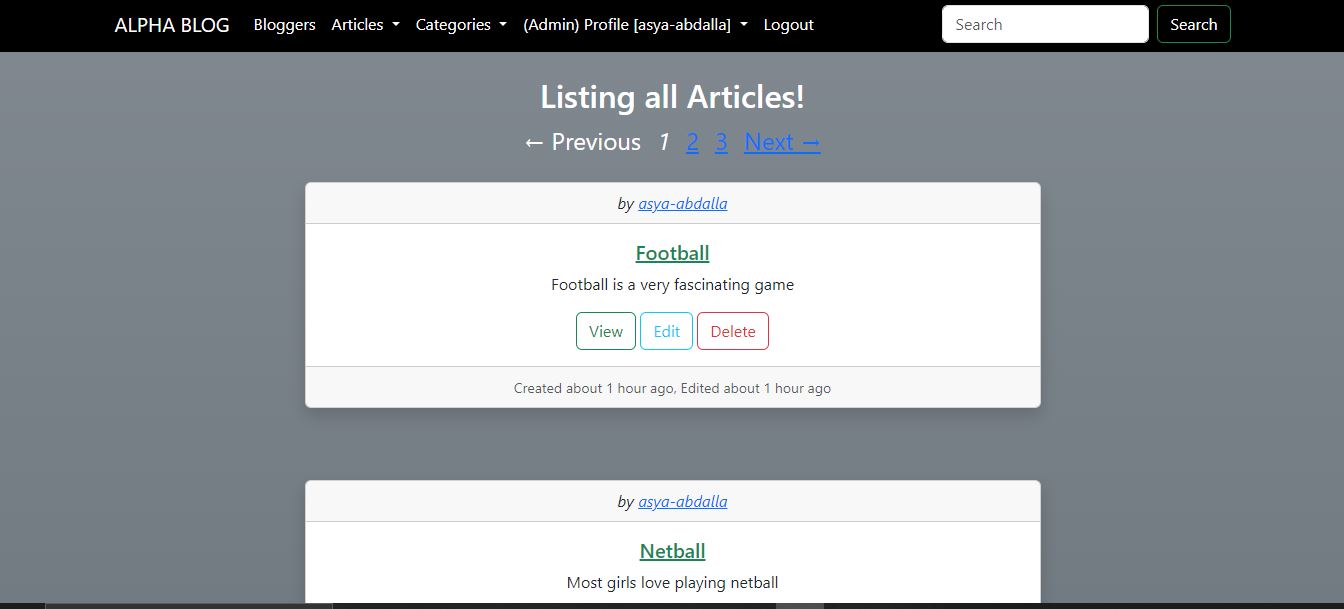Select text 'Most girls love playing netball'
The width and height of the screenshot is (1344, 609).
(x=672, y=583)
